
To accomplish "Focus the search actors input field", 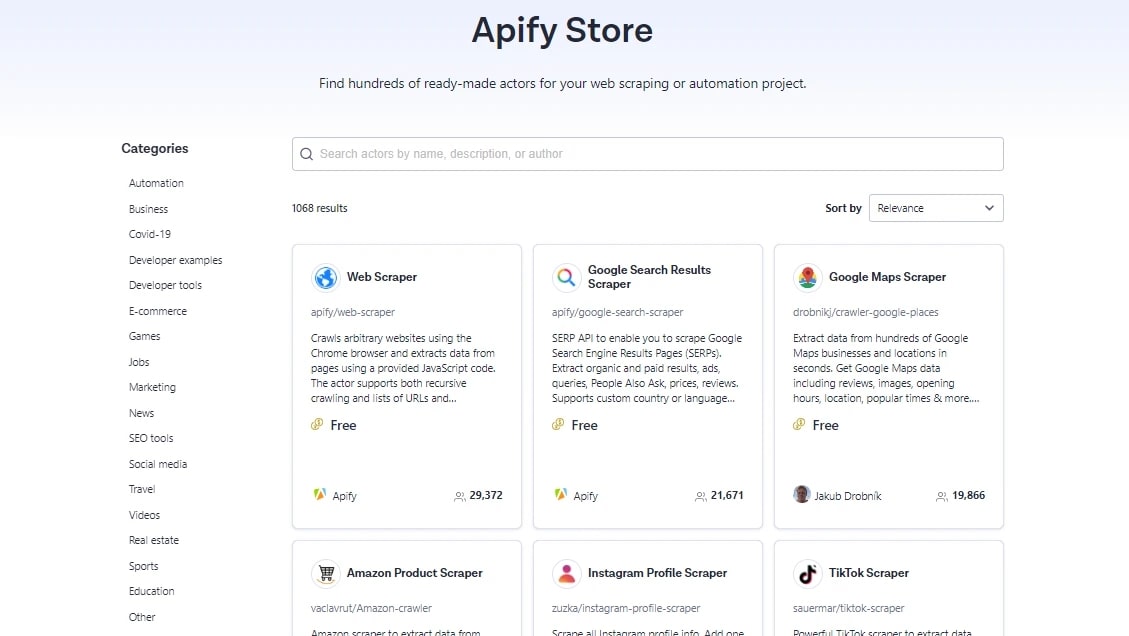I will pos(647,154).
